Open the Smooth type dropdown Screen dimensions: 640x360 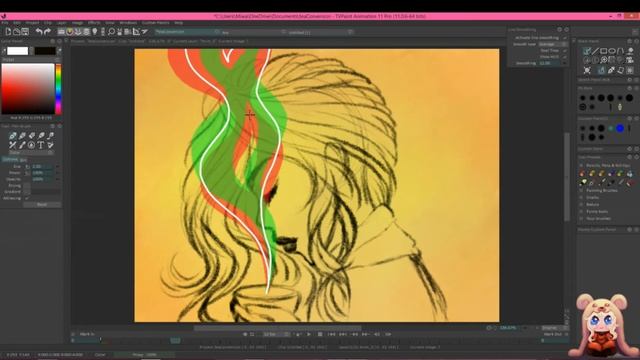(553, 44)
